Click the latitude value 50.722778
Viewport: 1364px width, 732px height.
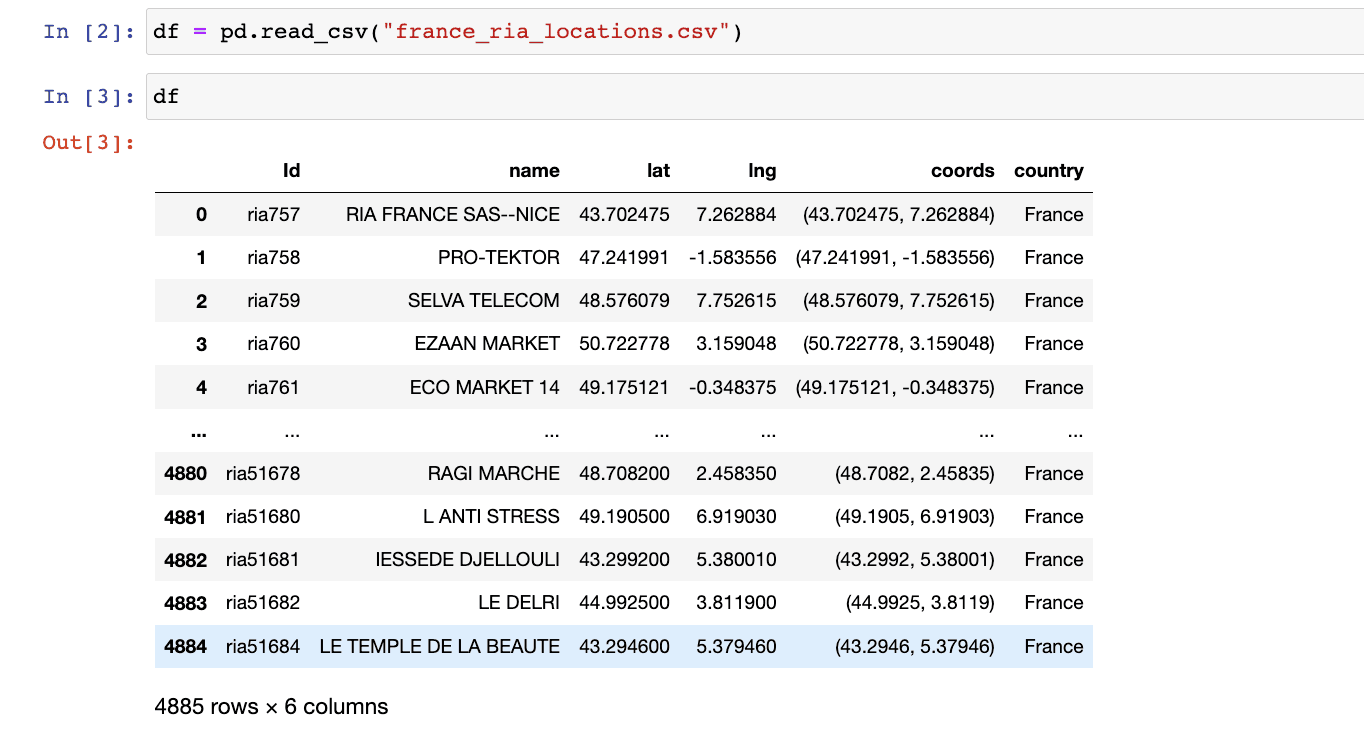(x=624, y=344)
